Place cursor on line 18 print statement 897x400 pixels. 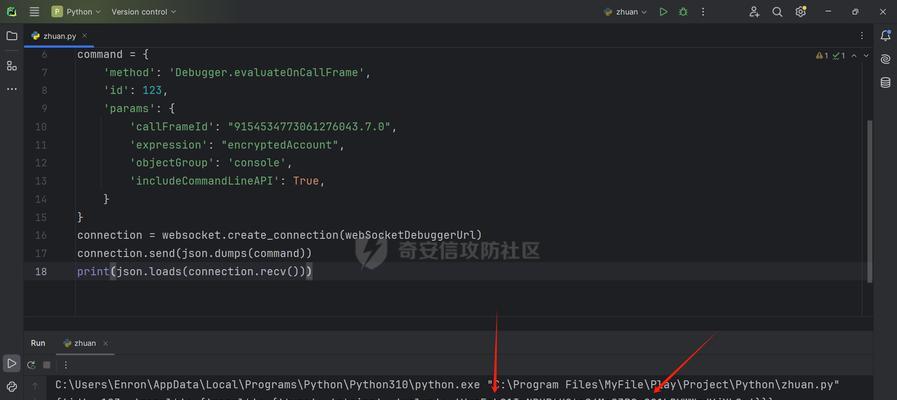pyautogui.click(x=195, y=271)
